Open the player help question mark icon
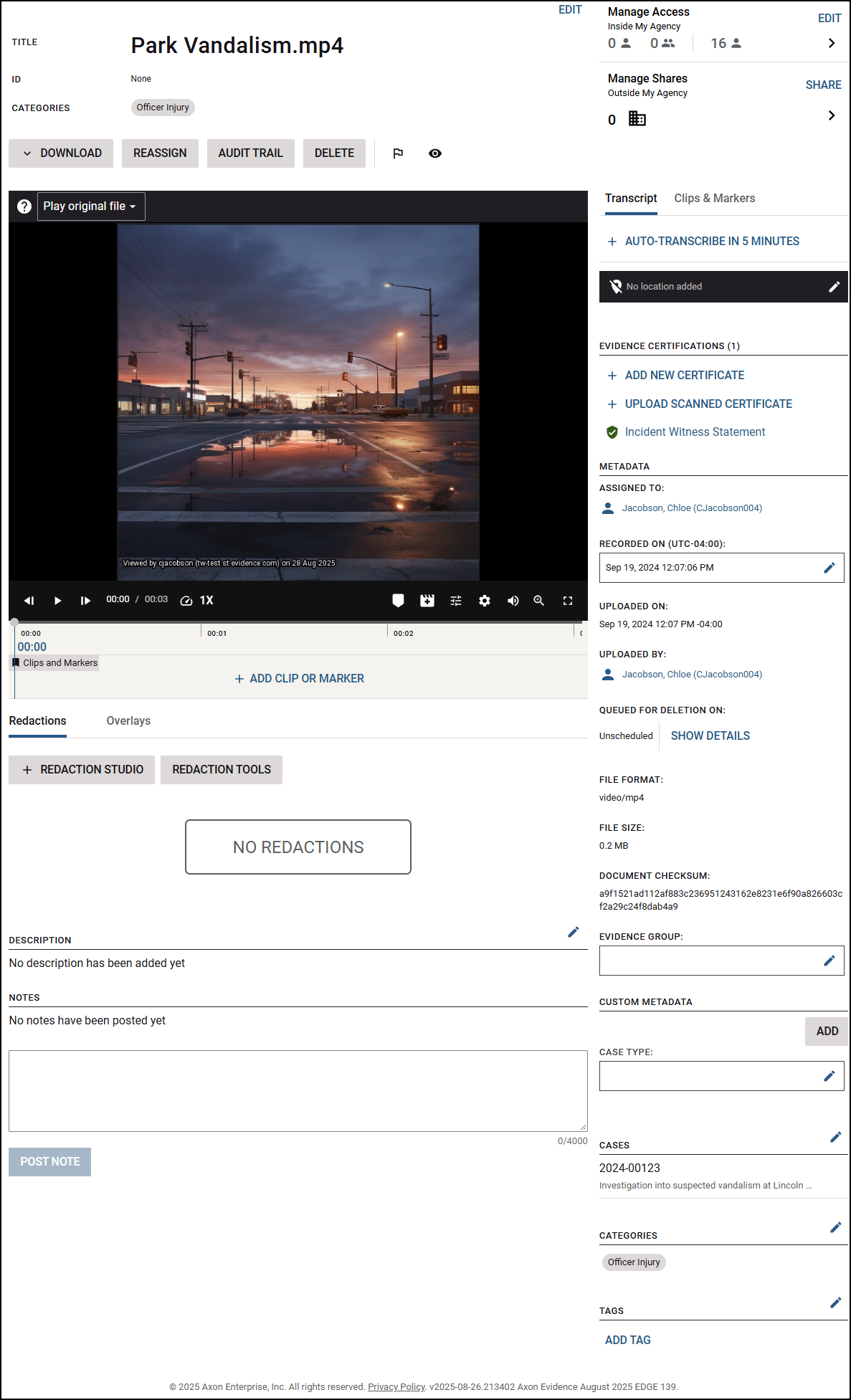Viewport: 851px width, 1400px height. (x=24, y=206)
